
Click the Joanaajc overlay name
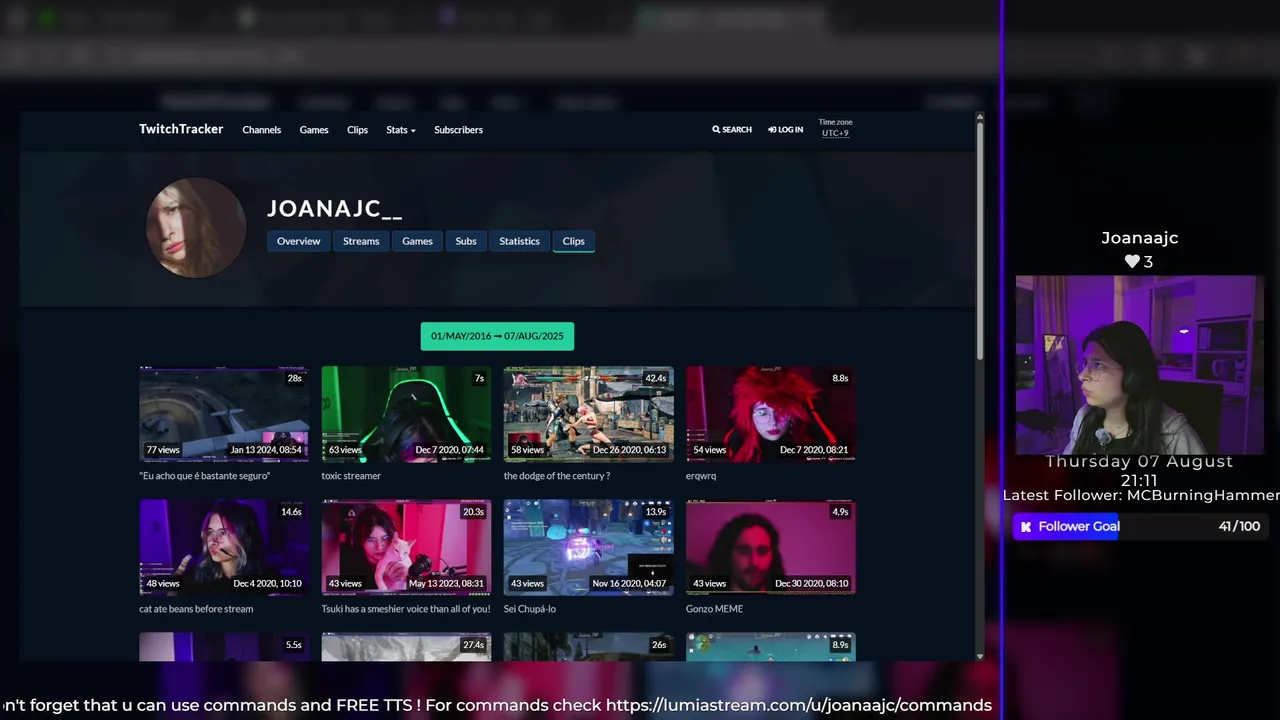point(1140,238)
